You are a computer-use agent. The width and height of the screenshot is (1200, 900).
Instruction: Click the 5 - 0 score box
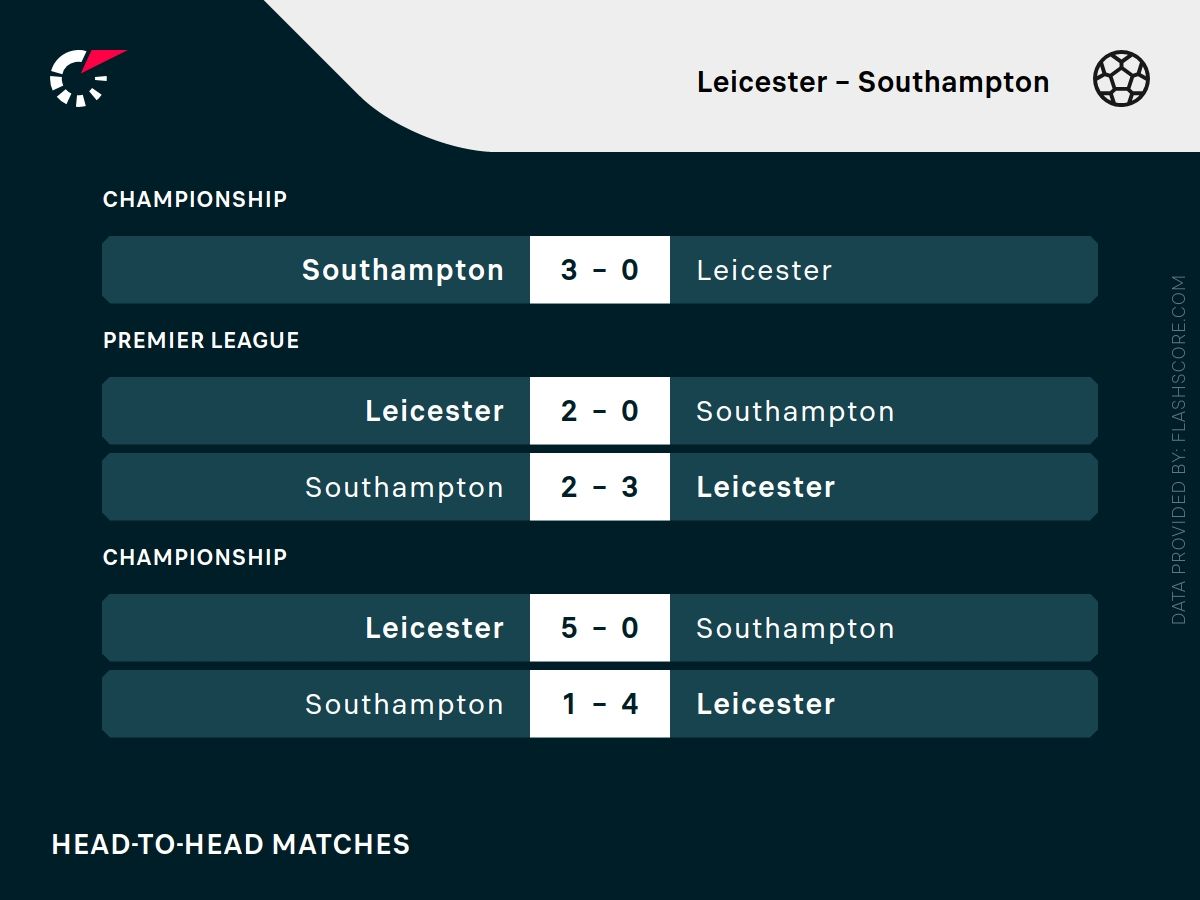click(x=599, y=628)
